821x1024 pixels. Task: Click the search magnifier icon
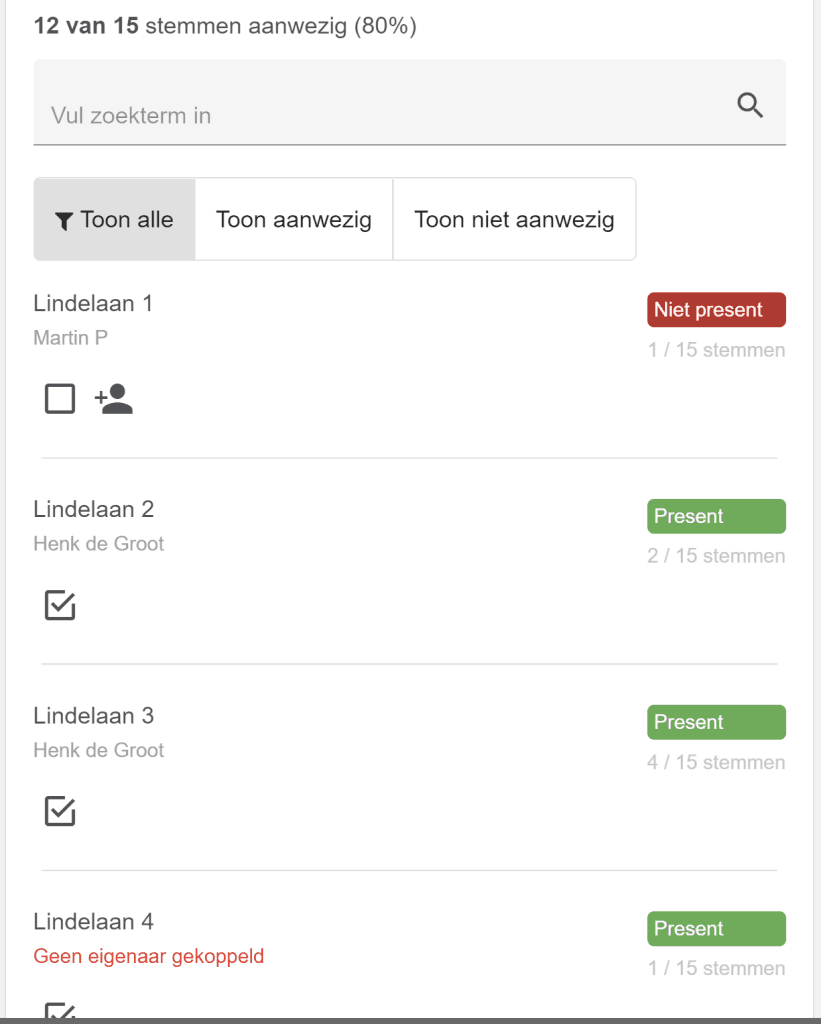click(x=750, y=105)
